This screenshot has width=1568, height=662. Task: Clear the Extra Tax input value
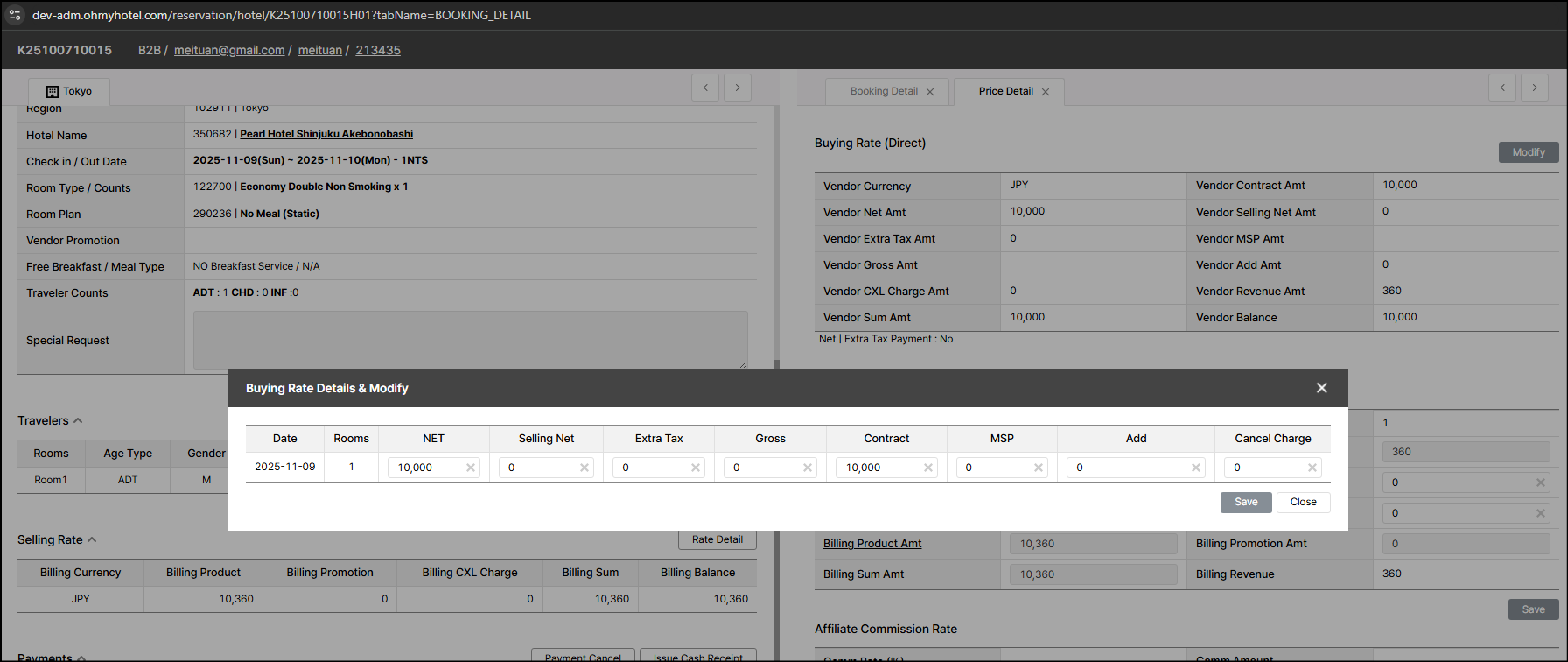[x=696, y=468]
